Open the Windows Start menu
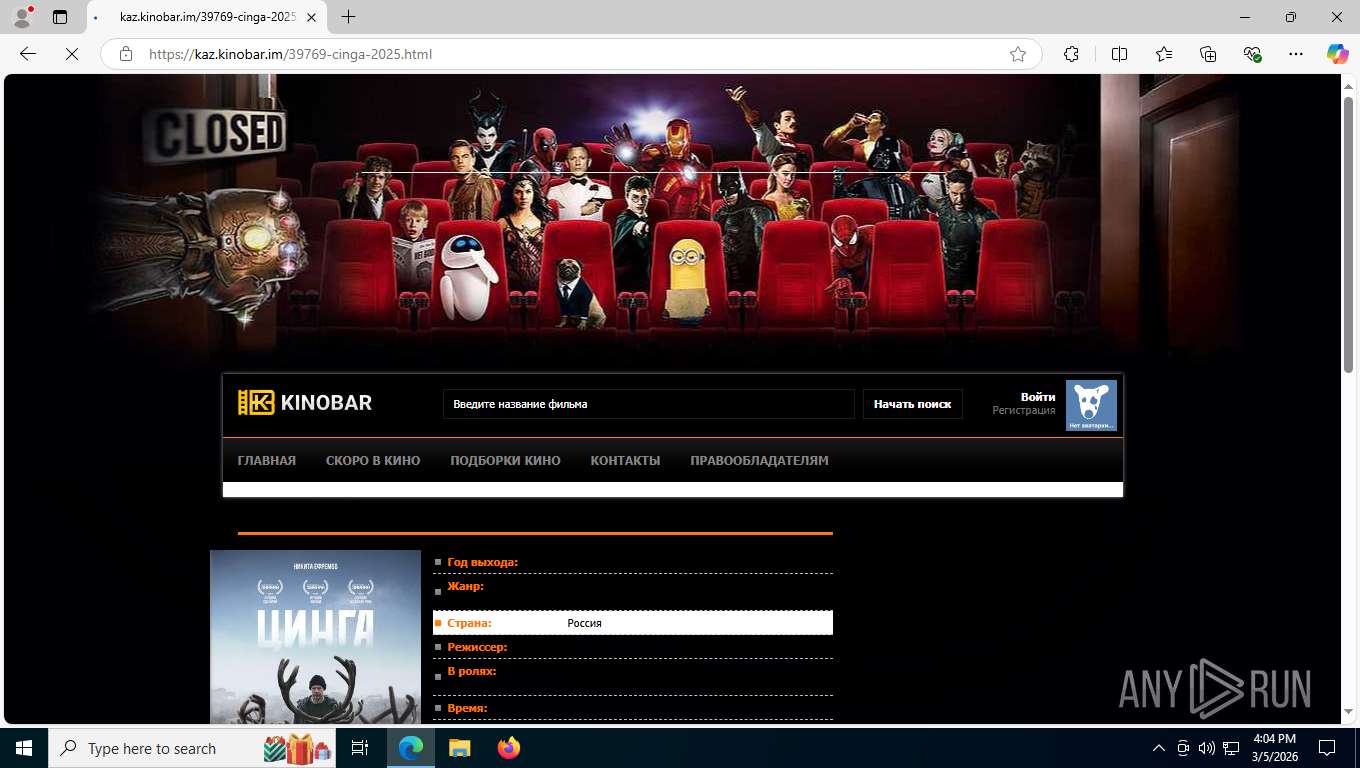This screenshot has height=768, width=1360. (x=23, y=748)
